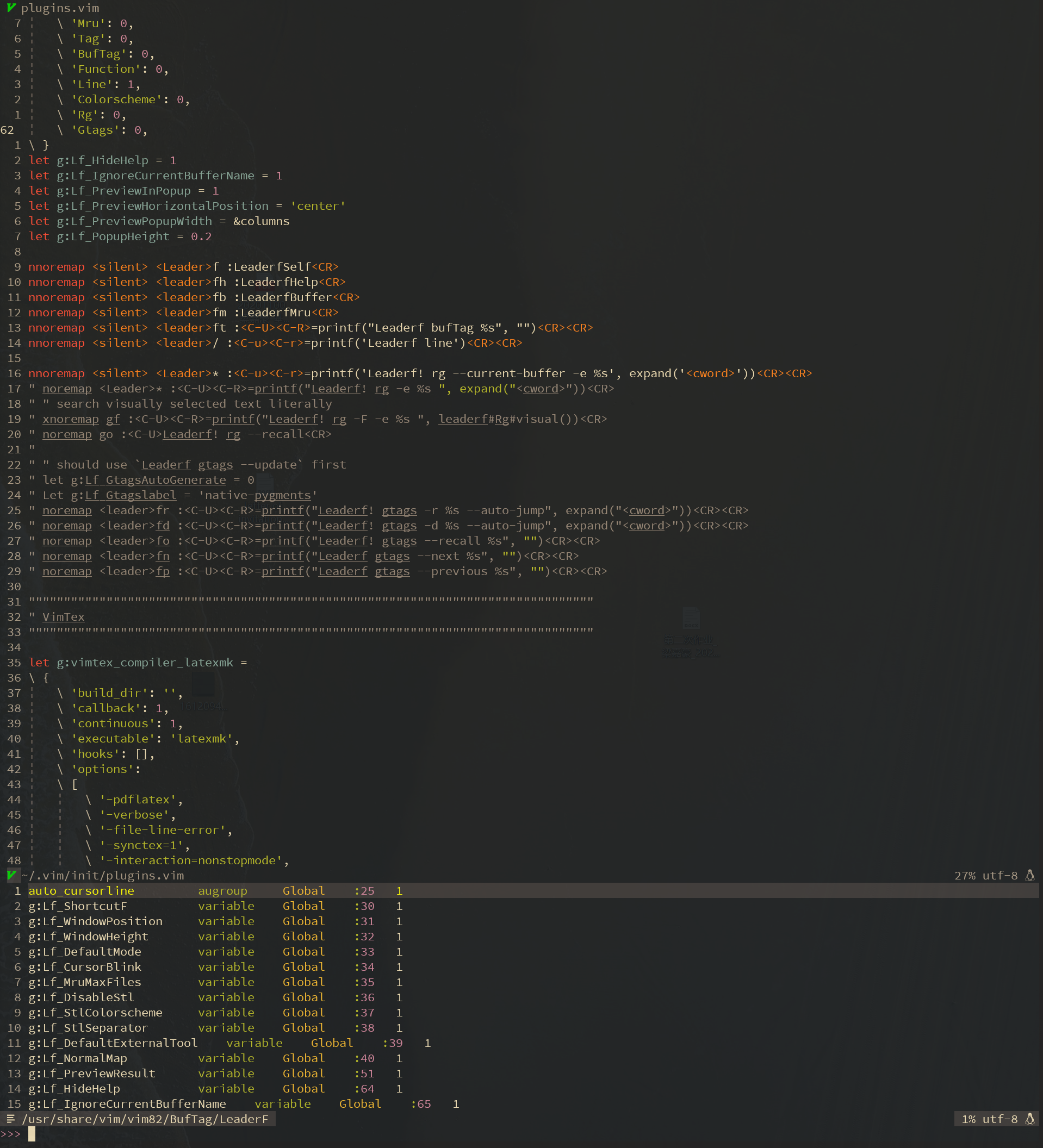This screenshot has height=1148, width=1043.
Task: Click the Linux penguin icon next to 27% utf-8
Action: point(1030,875)
